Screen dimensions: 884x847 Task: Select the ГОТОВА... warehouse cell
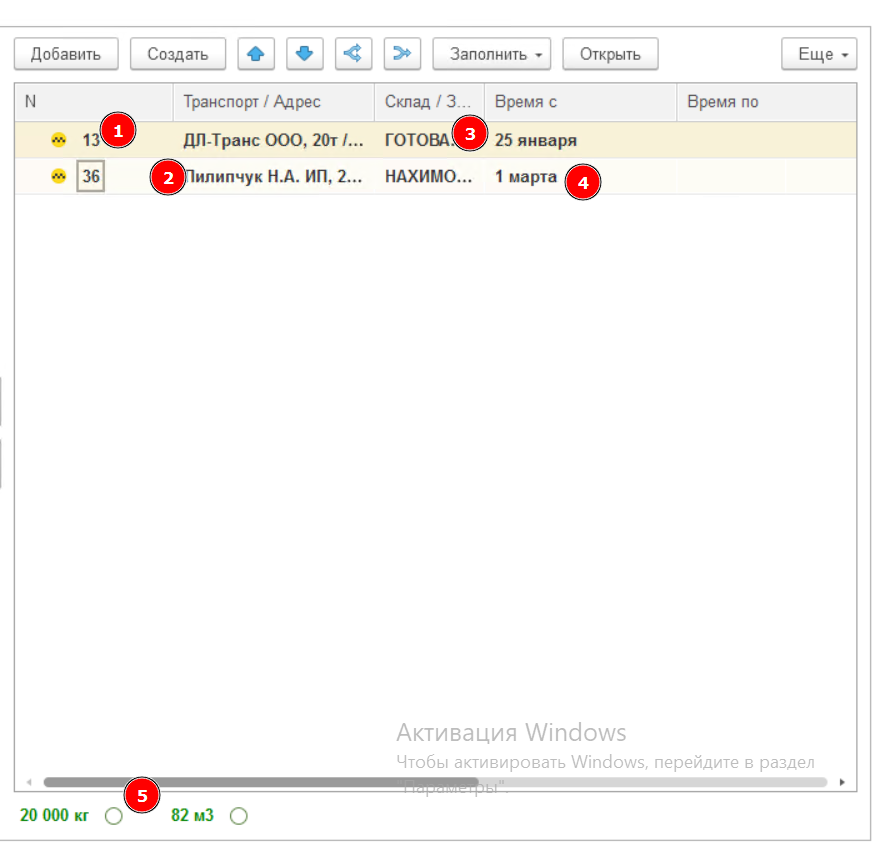click(430, 140)
